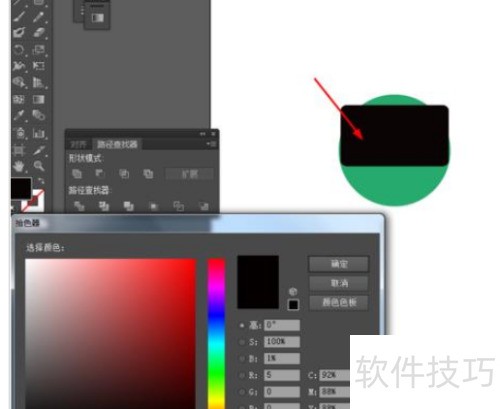
Task: Apply Minus Front shape mode
Action: [100, 174]
